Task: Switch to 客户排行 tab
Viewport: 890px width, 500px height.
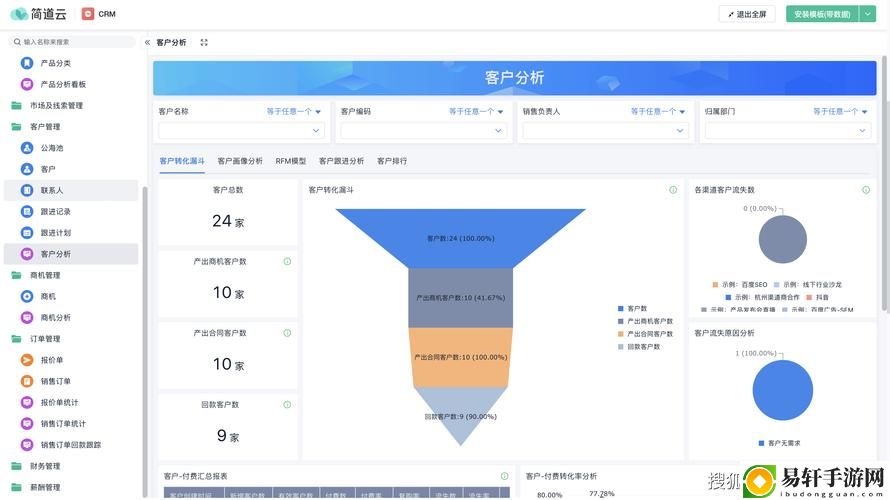Action: tap(392, 161)
